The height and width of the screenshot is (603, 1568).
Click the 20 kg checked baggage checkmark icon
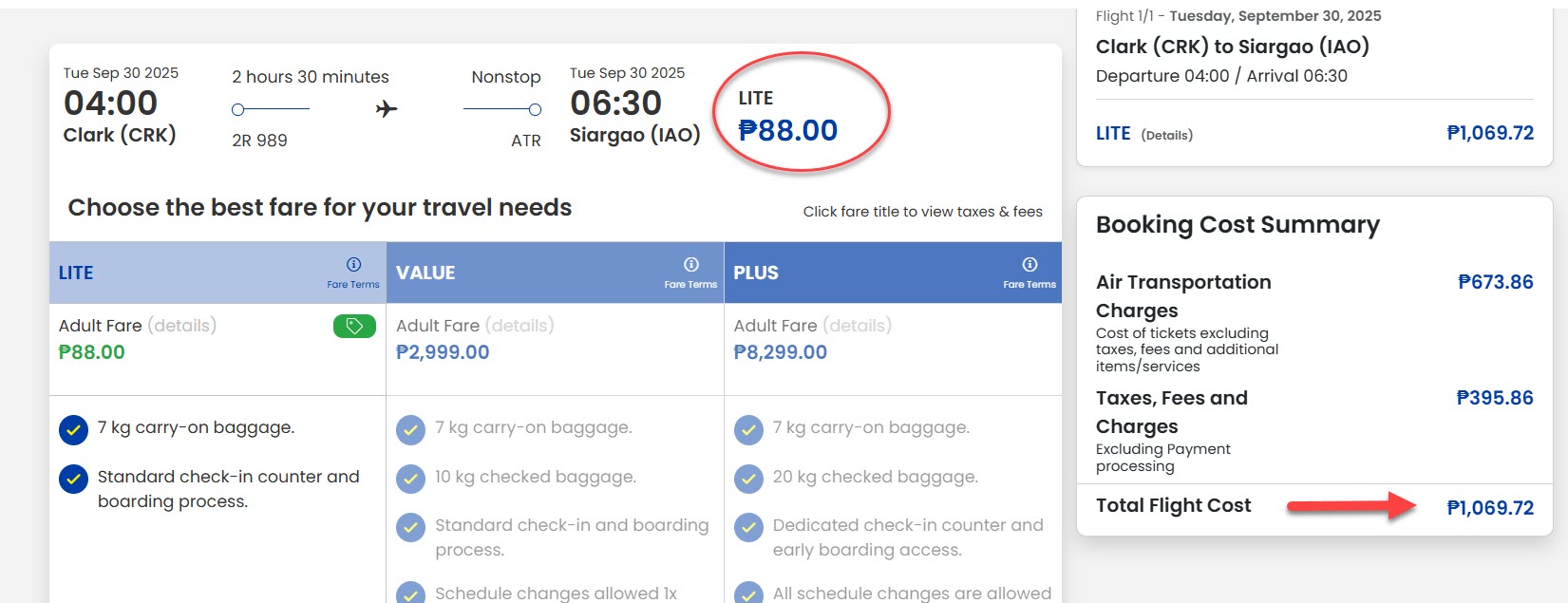[x=748, y=479]
